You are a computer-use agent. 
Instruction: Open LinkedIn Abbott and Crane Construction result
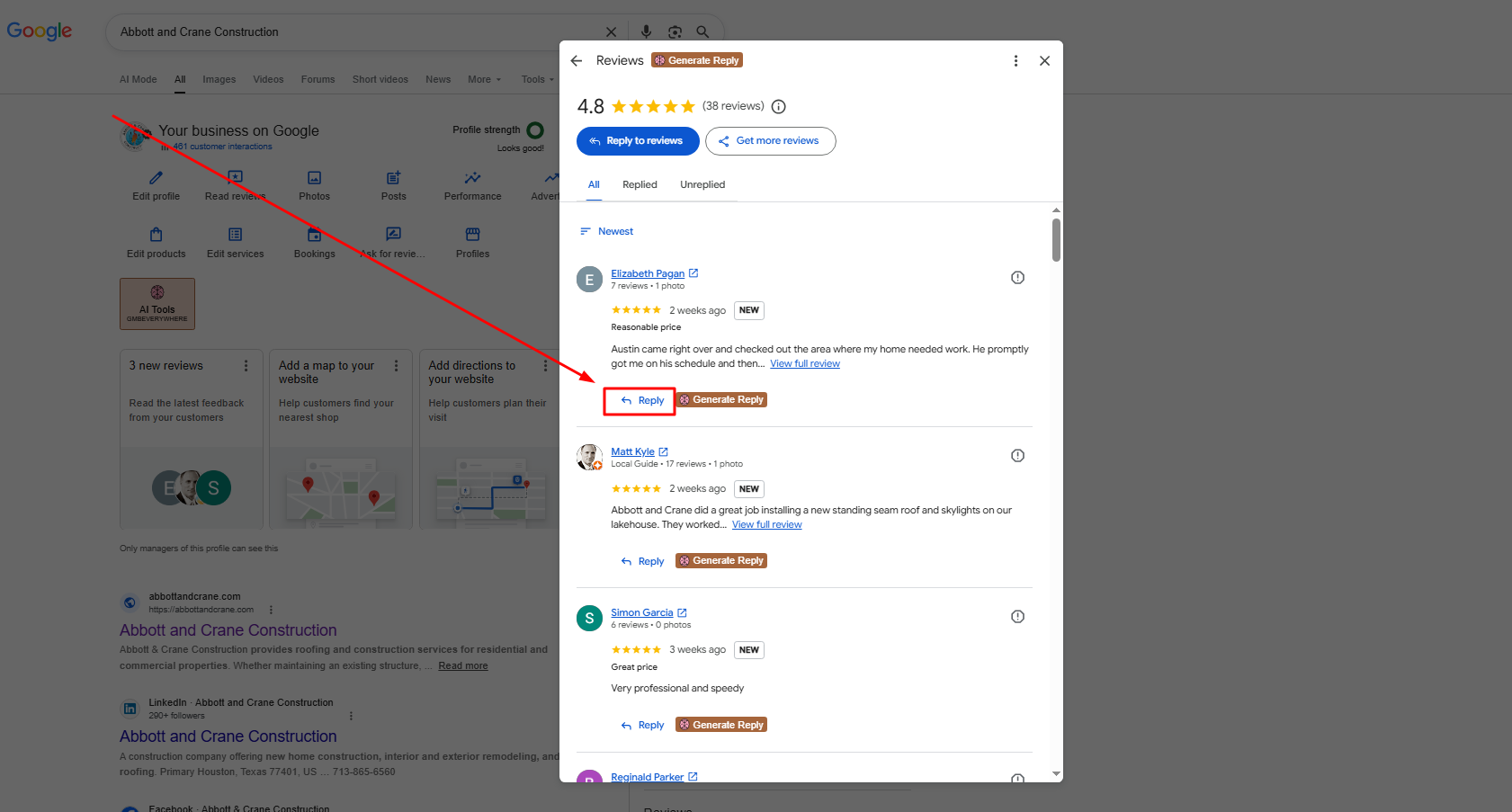tap(228, 736)
